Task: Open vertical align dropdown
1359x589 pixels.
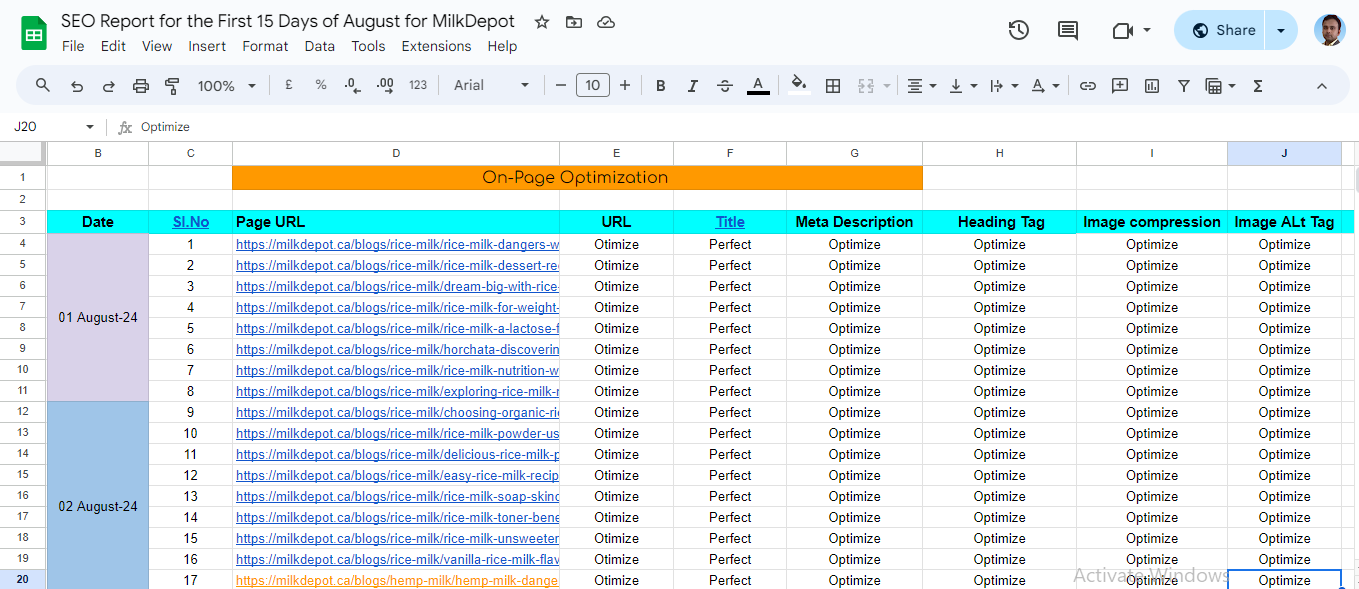Action: [962, 86]
